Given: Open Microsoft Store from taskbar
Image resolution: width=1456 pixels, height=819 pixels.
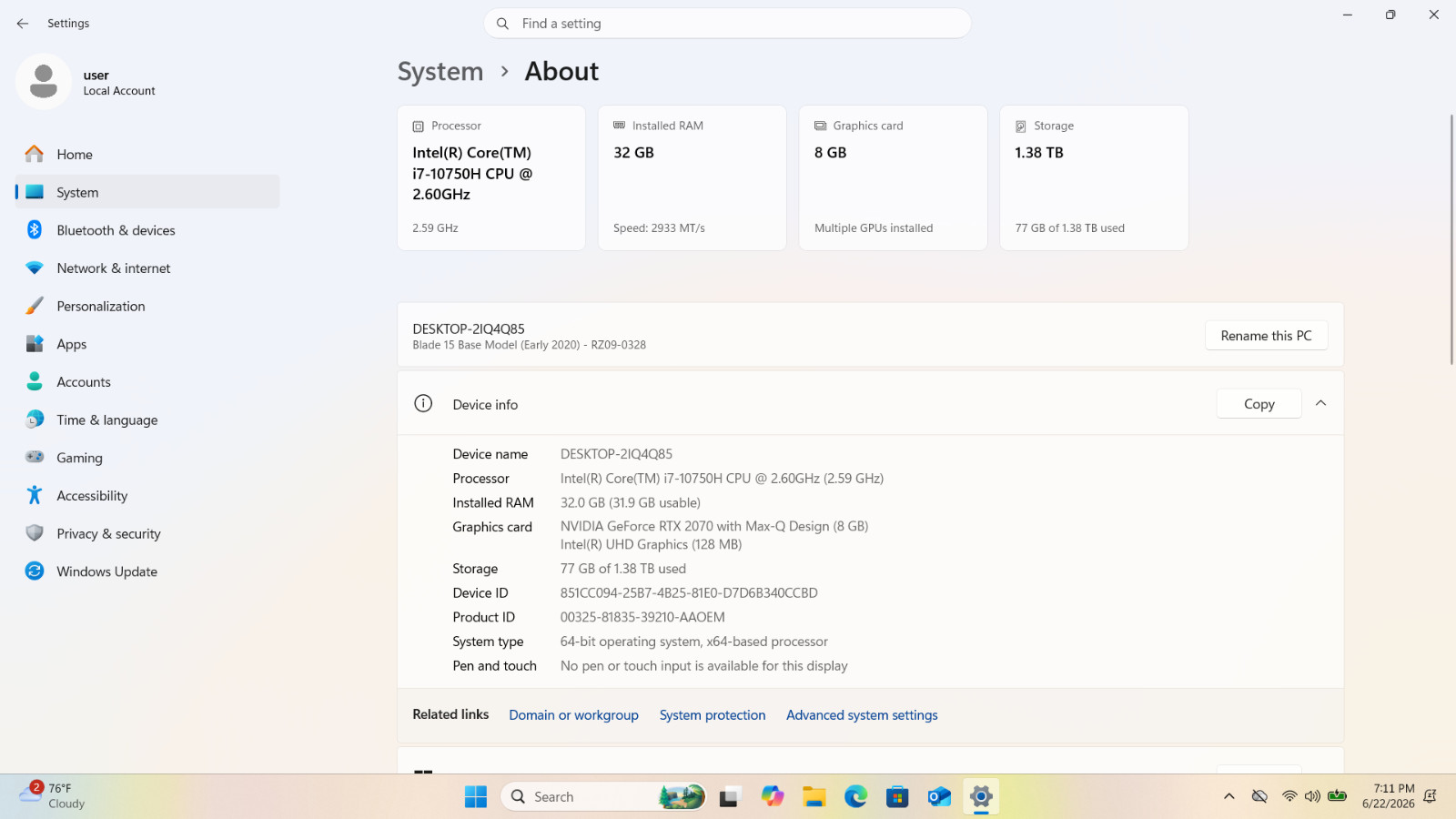Looking at the screenshot, I should (x=898, y=797).
